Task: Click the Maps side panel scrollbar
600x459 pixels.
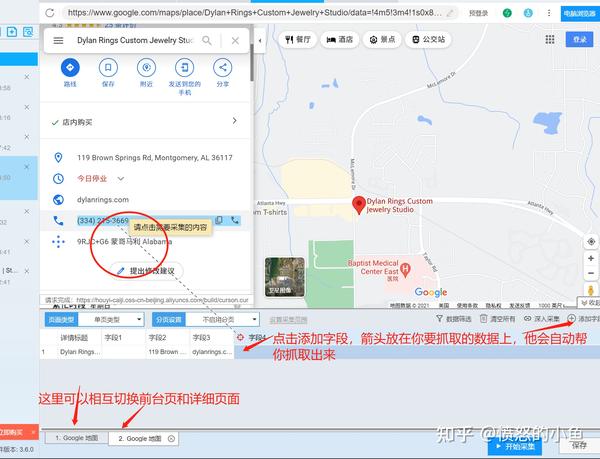Action: click(x=252, y=61)
